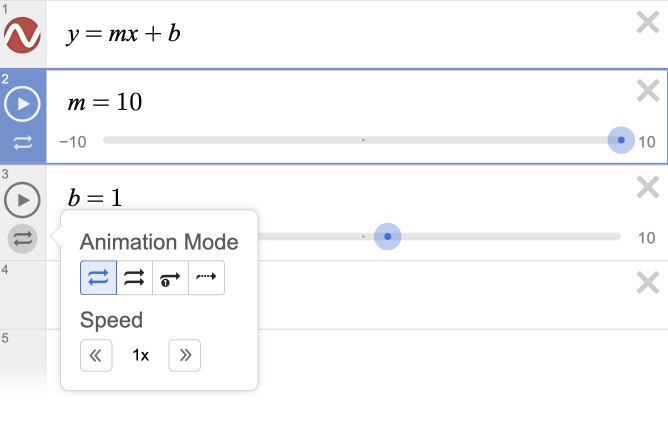668x445 pixels.
Task: Edit the m slider's upper limit 10
Action: [x=647, y=142]
